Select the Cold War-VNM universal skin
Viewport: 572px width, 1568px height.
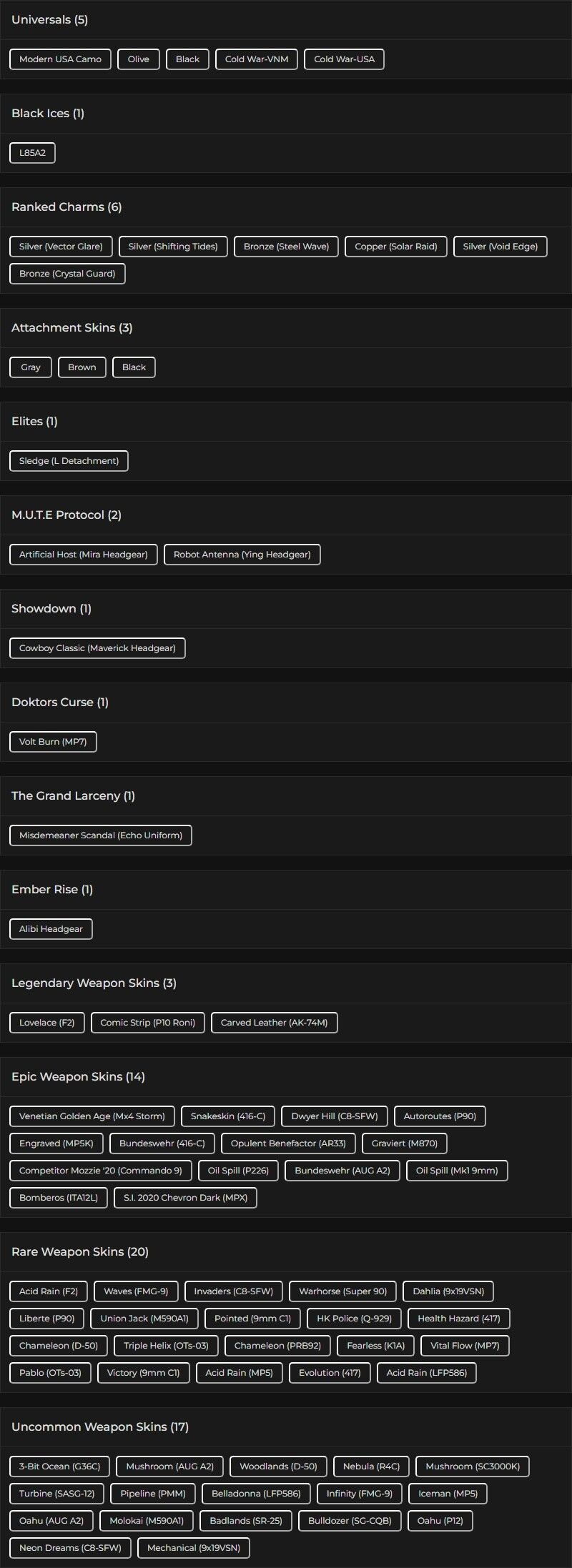257,59
